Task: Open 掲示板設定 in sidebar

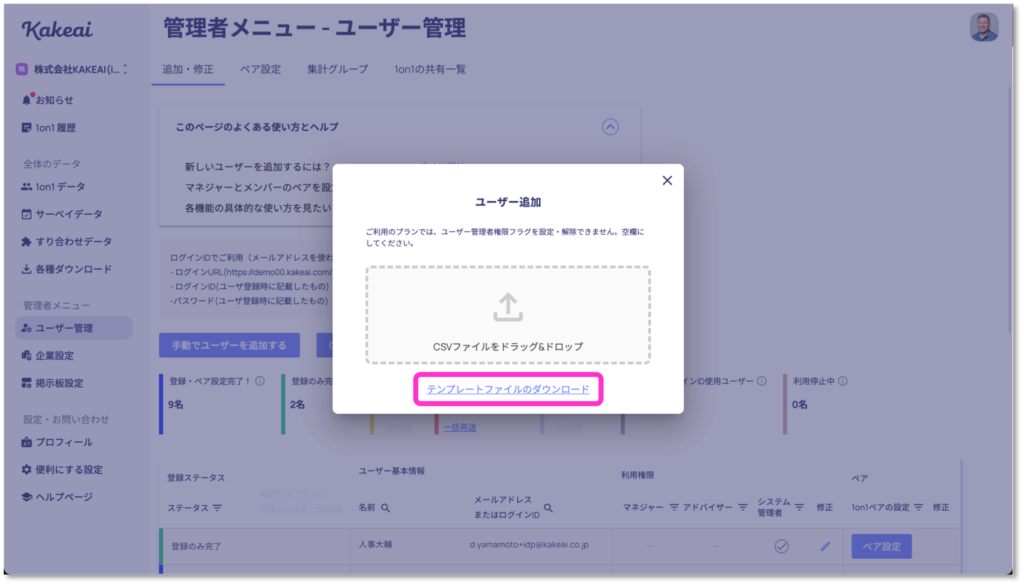Action: pos(52,383)
